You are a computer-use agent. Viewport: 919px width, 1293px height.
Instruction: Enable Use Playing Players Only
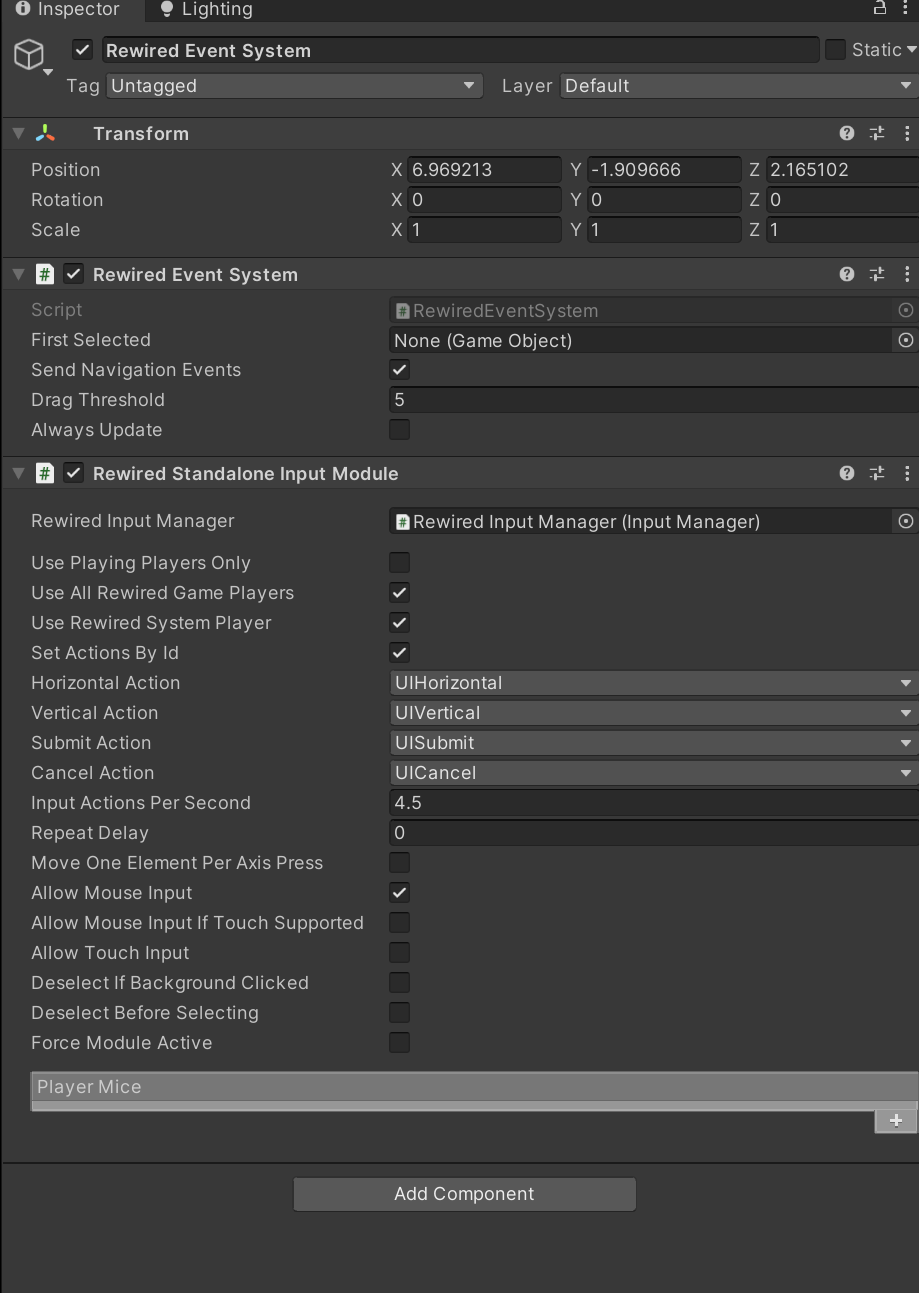tap(400, 563)
